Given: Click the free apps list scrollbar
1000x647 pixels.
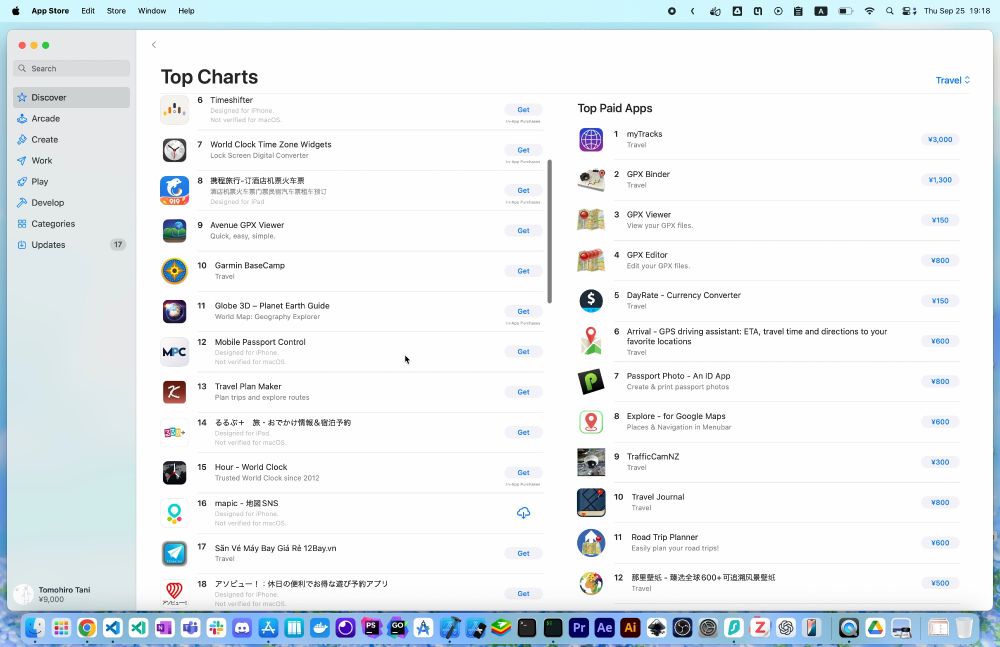Looking at the screenshot, I should [549, 231].
